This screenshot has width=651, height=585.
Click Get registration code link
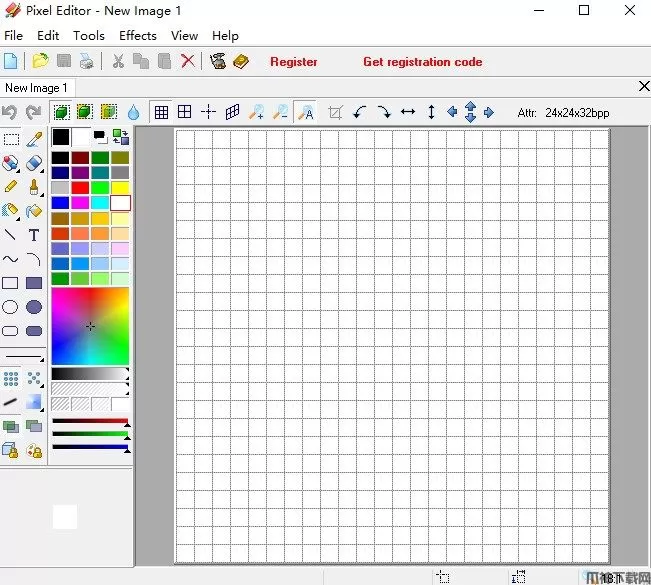422,62
